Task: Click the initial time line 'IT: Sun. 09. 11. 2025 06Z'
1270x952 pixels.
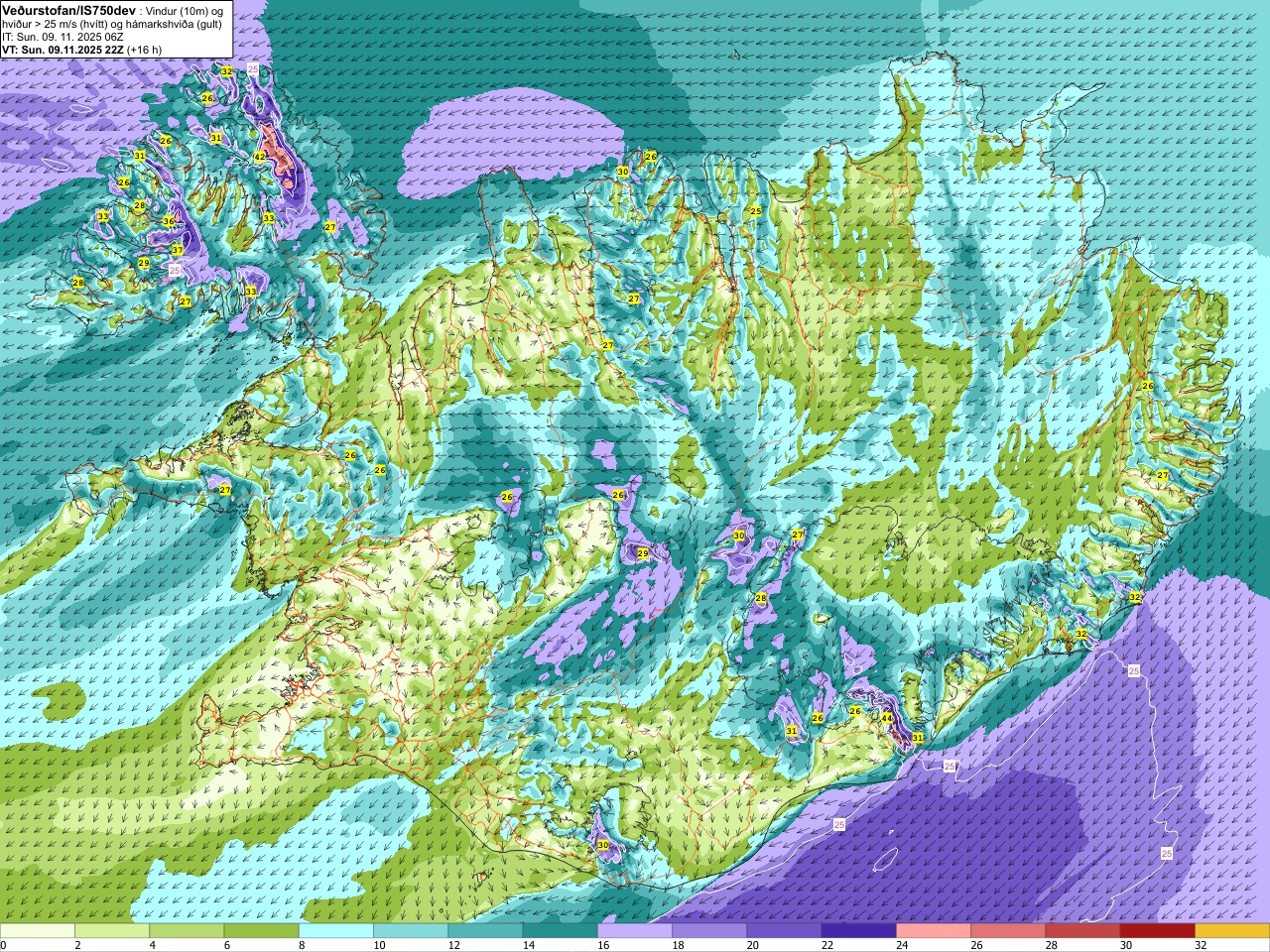Action: [x=63, y=37]
